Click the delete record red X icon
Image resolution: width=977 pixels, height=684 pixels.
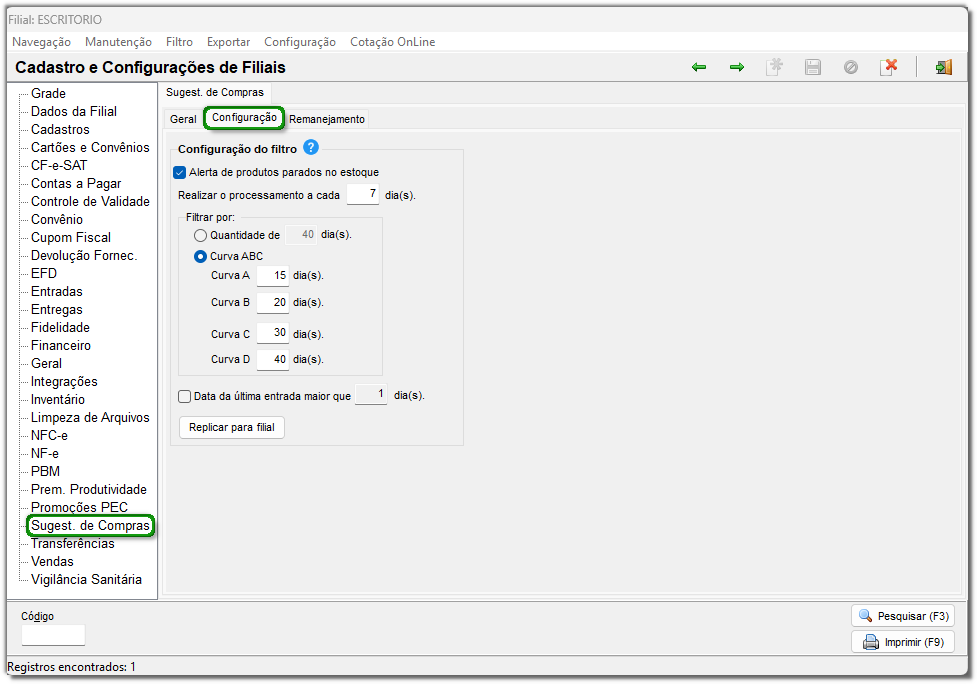(x=889, y=67)
